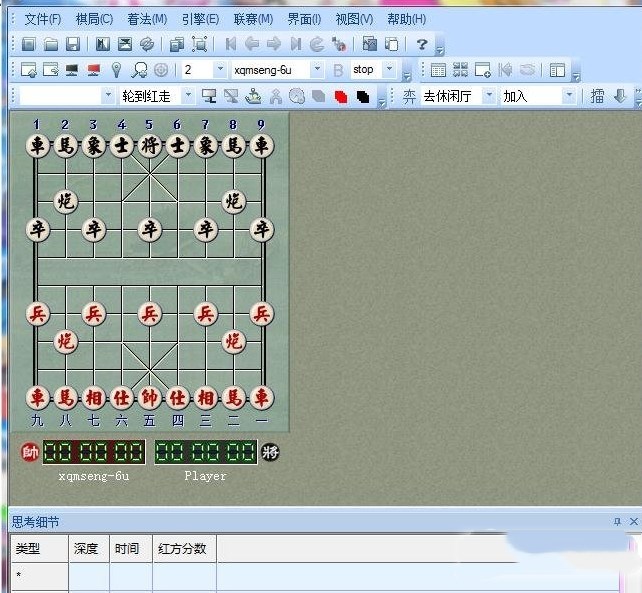Image resolution: width=642 pixels, height=593 pixels.
Task: Open the 着法(M) menu
Action: (x=147, y=19)
